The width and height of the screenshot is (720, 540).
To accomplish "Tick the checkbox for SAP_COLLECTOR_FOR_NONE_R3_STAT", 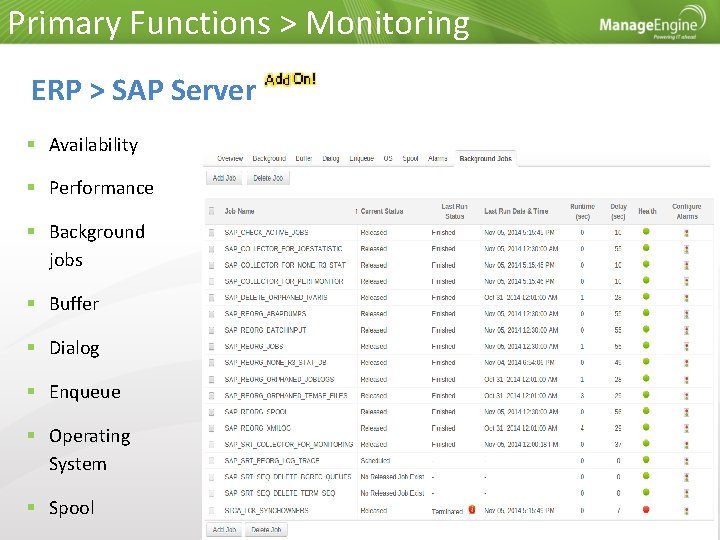I will click(212, 265).
